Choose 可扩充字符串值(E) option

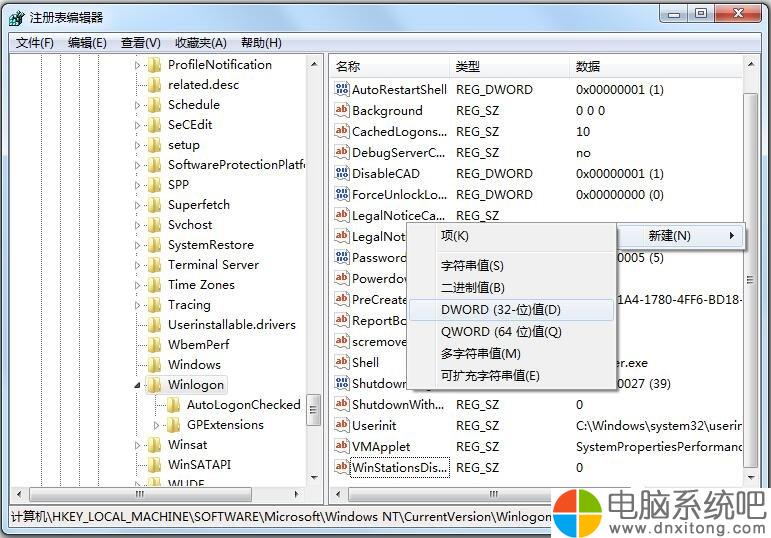[x=511, y=376]
